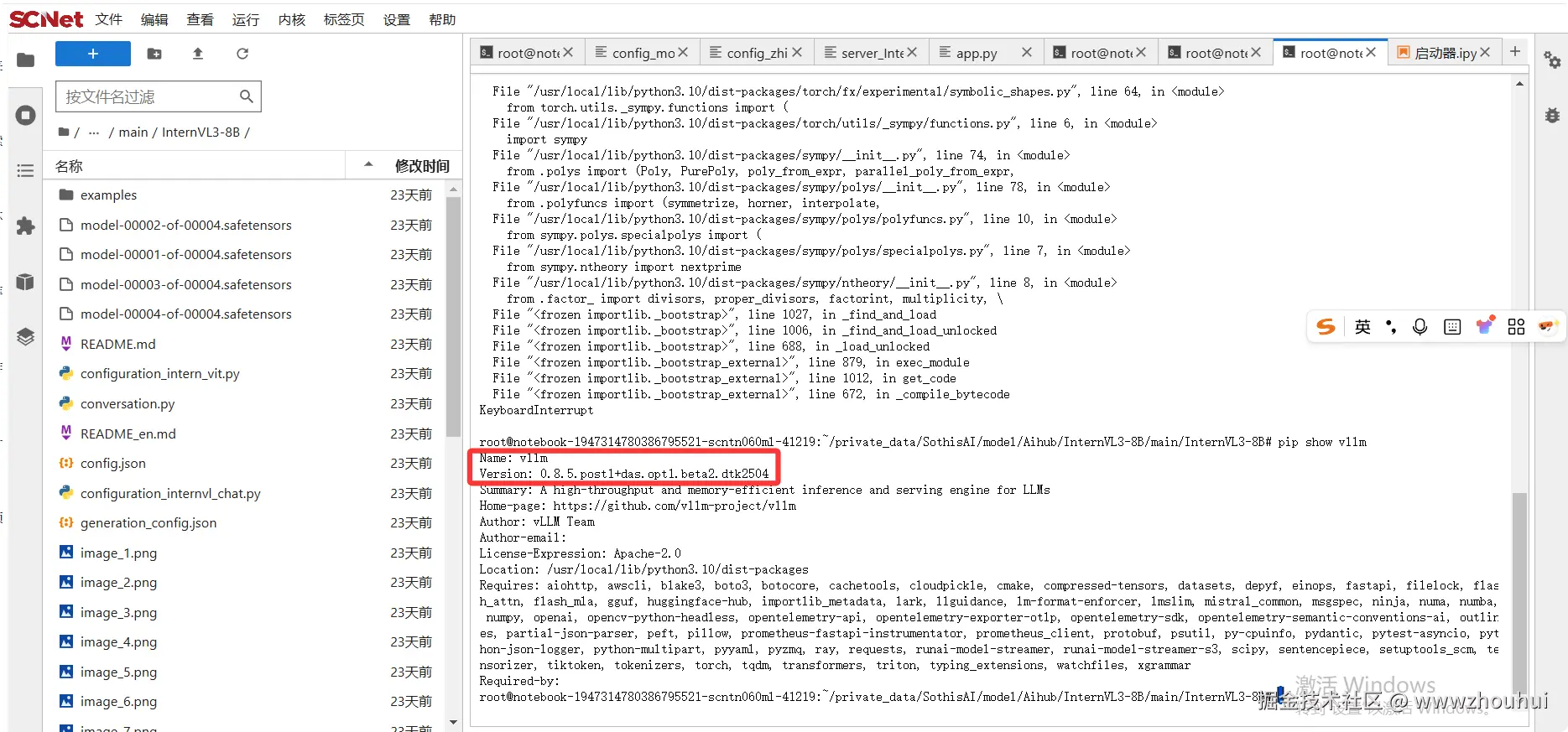Select image_3.png file

(245, 612)
